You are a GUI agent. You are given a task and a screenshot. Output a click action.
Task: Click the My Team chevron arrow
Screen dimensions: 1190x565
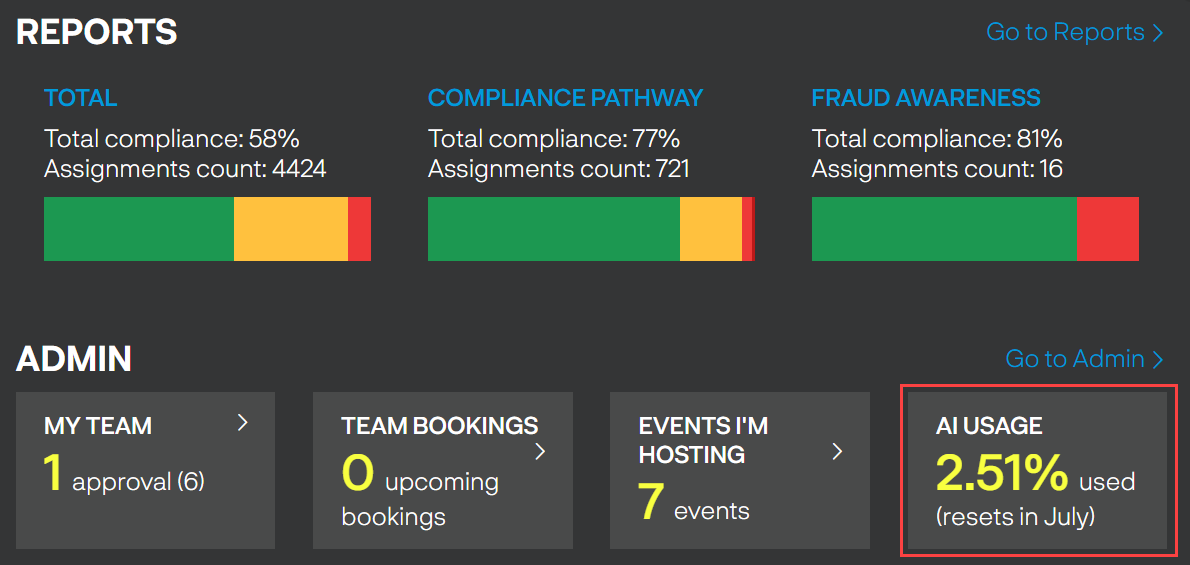(242, 423)
